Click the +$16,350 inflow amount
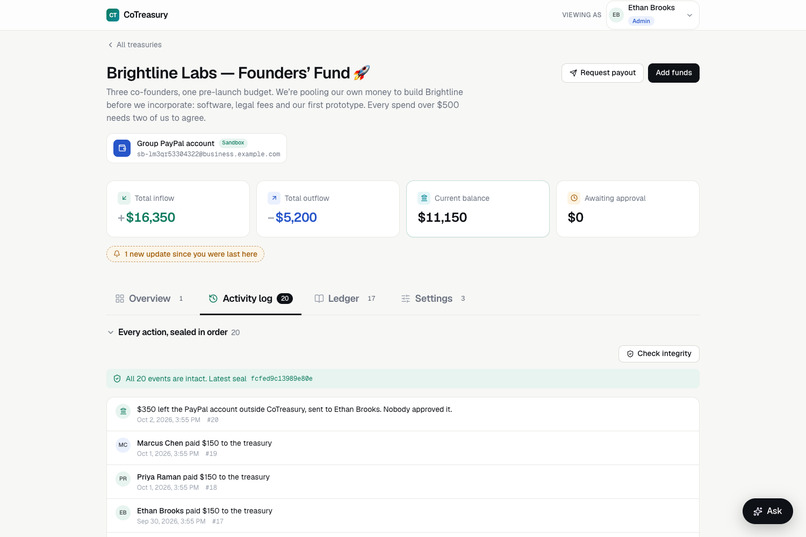 pyautogui.click(x=146, y=217)
